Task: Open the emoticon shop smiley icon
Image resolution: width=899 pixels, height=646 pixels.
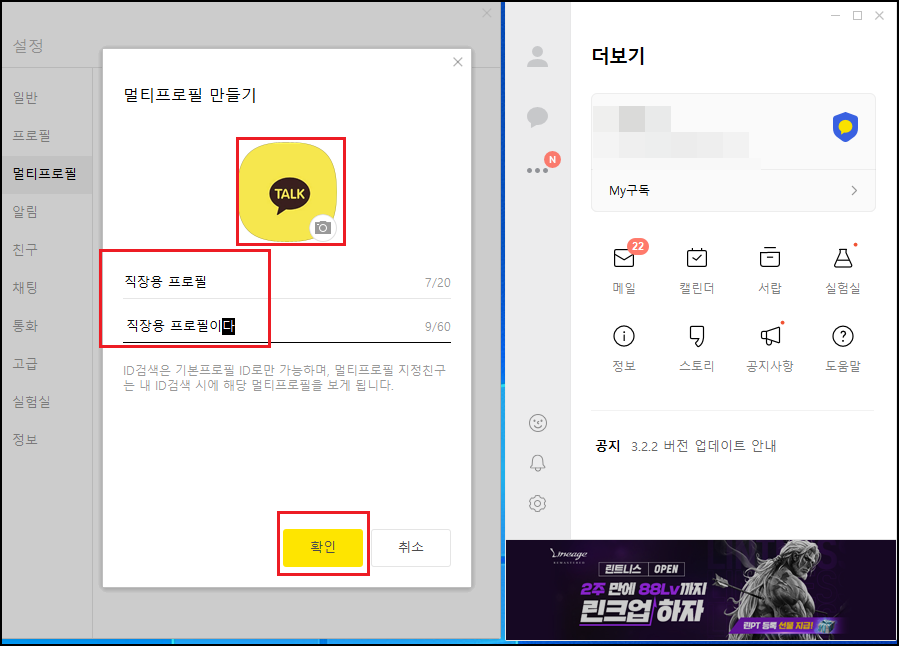Action: (538, 423)
